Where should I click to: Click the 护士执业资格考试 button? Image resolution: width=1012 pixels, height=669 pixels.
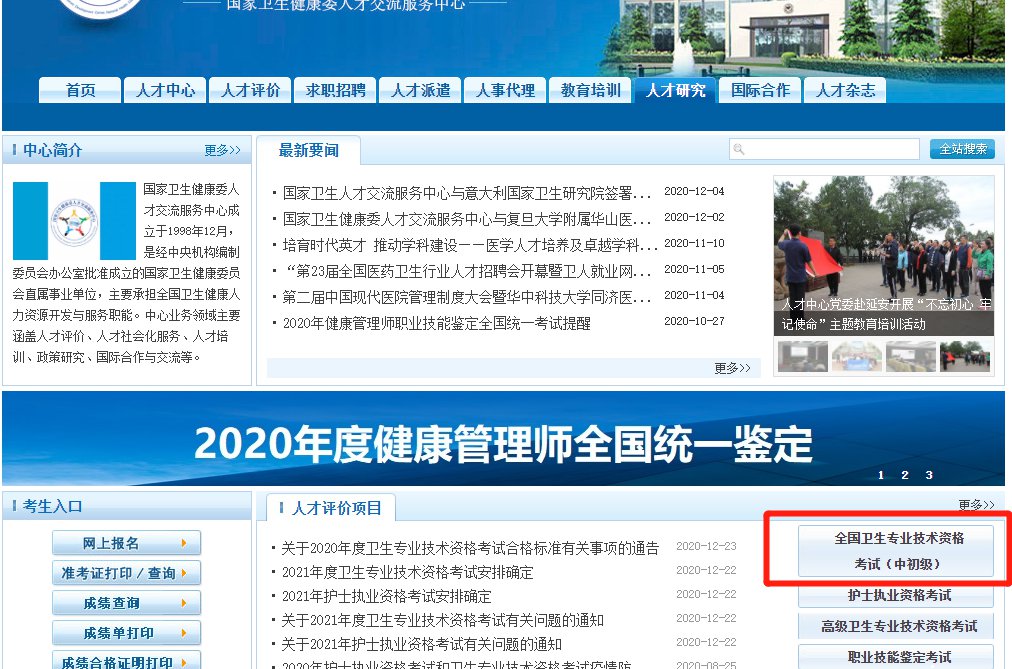click(x=896, y=596)
